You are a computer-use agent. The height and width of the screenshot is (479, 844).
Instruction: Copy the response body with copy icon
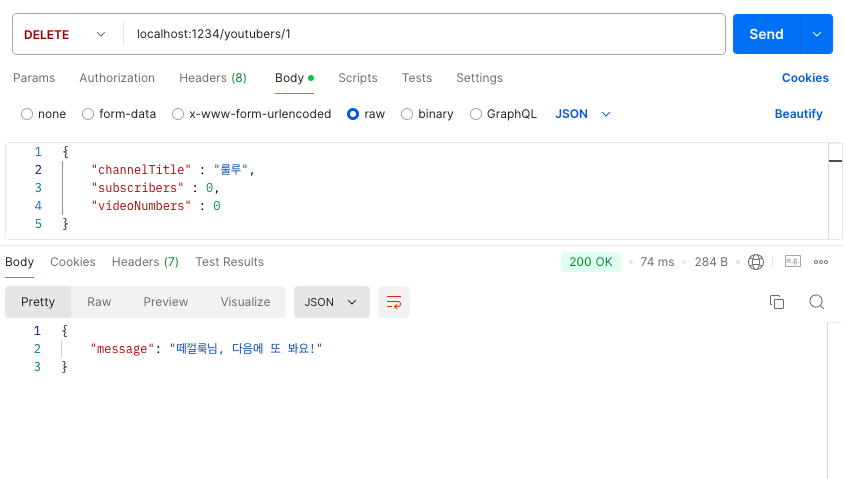[777, 302]
